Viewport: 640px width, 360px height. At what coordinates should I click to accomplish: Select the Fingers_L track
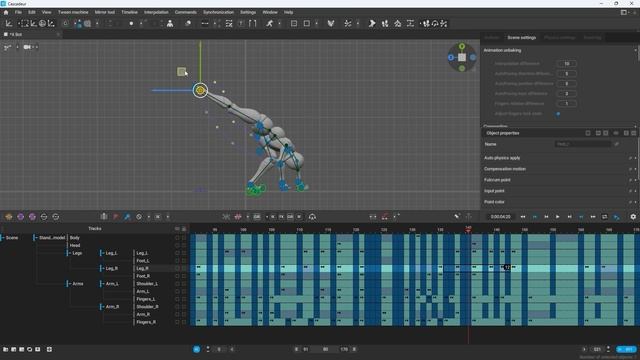146,299
